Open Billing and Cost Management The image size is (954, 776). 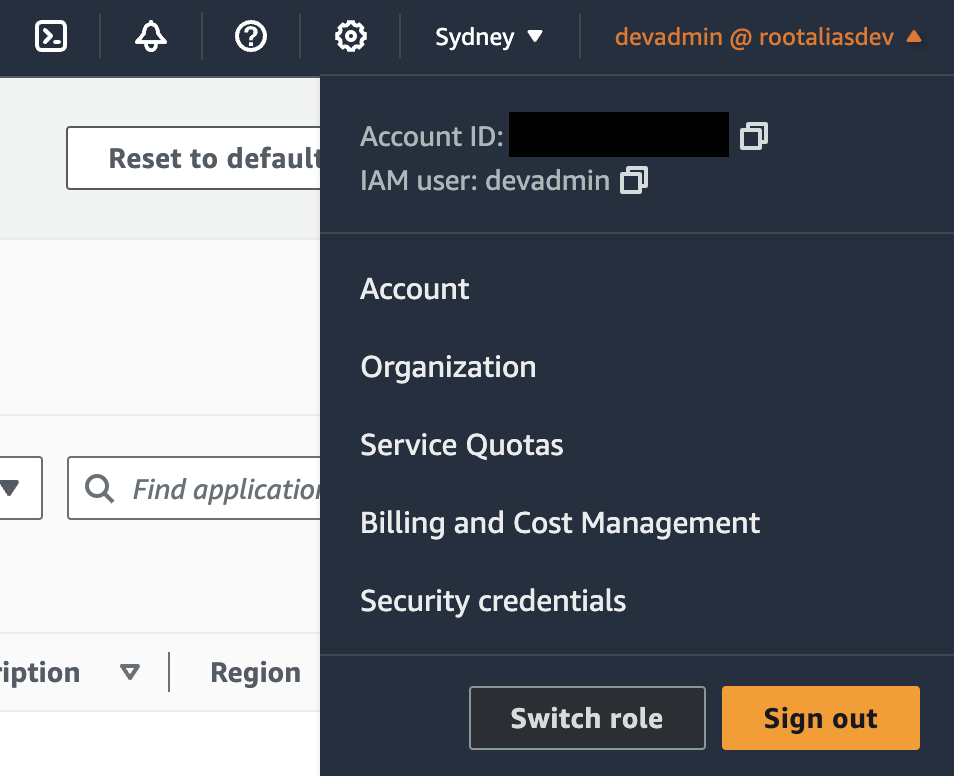click(560, 523)
